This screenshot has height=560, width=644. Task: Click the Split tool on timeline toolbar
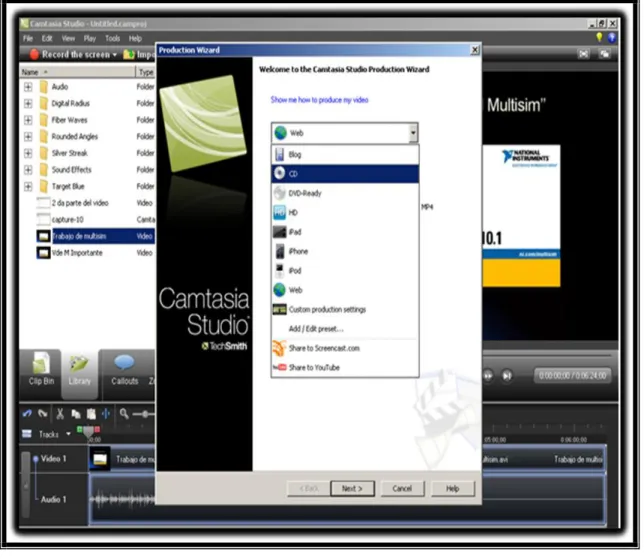coord(106,414)
